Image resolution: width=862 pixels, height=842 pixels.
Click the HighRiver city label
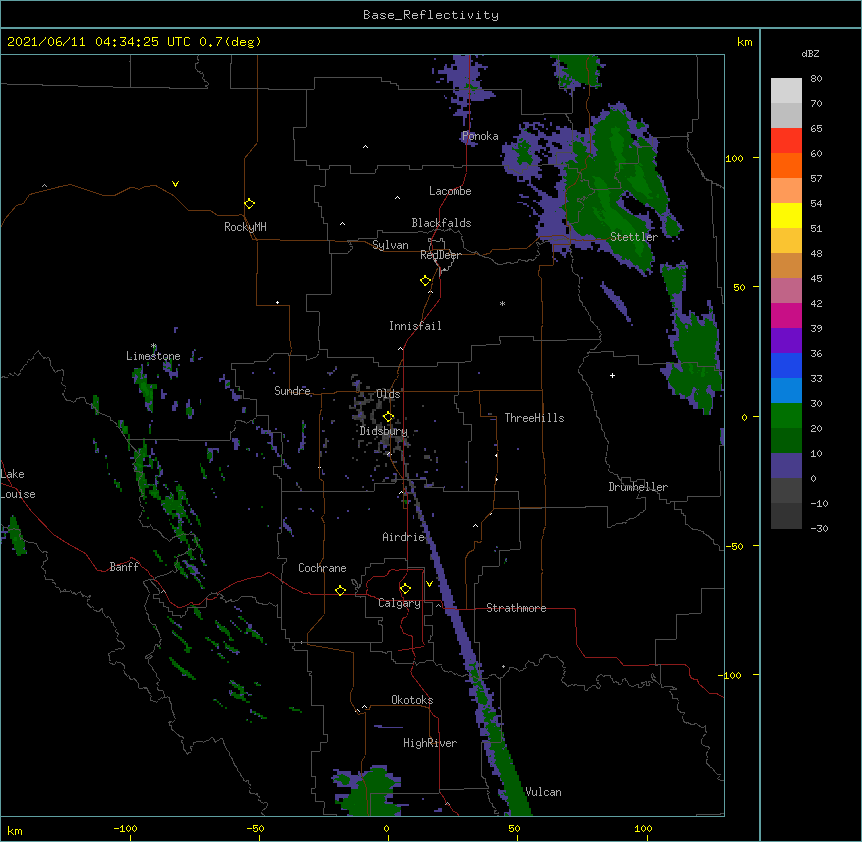pyautogui.click(x=430, y=743)
